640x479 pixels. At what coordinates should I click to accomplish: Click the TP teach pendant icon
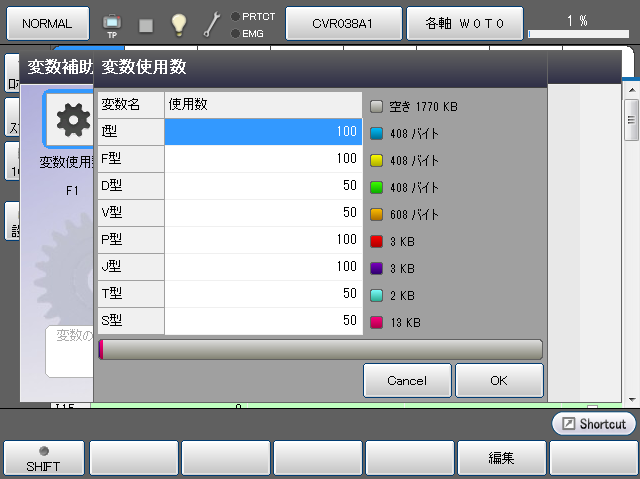[111, 23]
